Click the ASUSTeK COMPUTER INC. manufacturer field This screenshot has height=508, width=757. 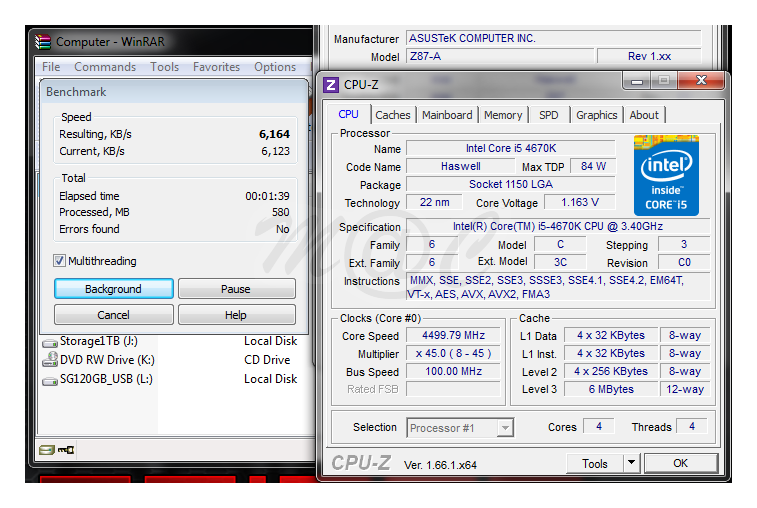554,38
